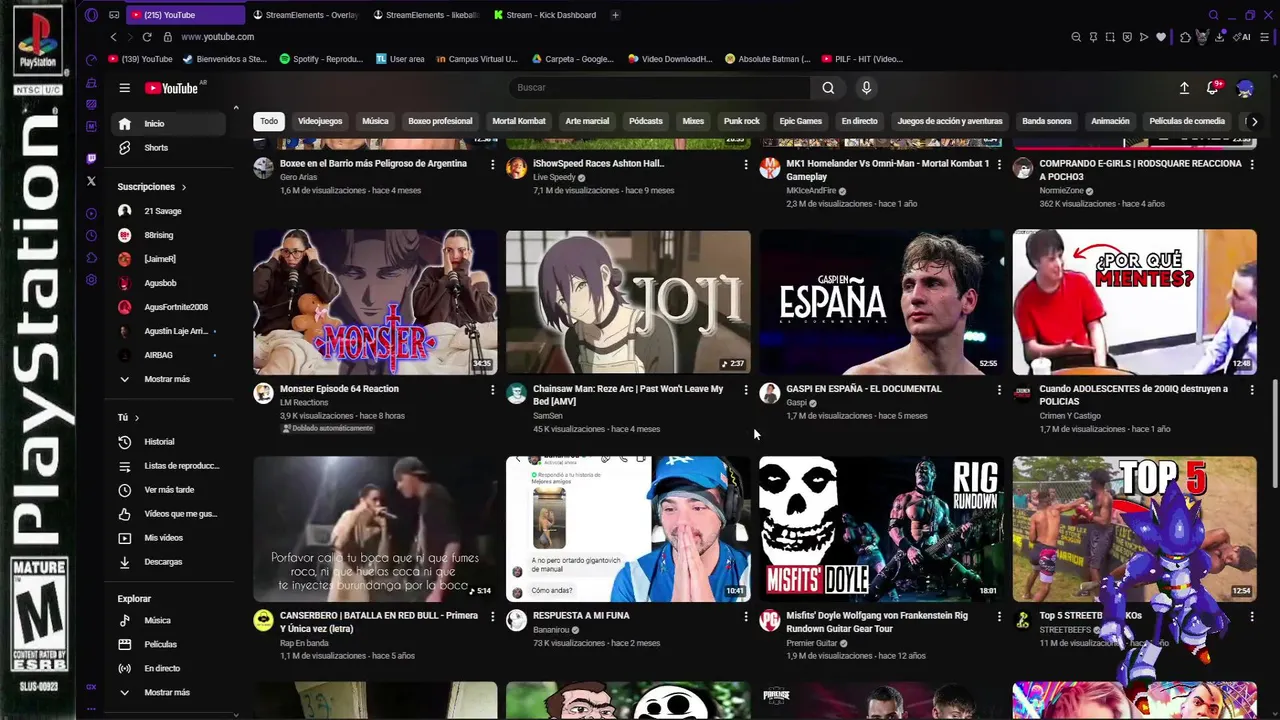Open the ad blocker shield icon

click(1127, 37)
